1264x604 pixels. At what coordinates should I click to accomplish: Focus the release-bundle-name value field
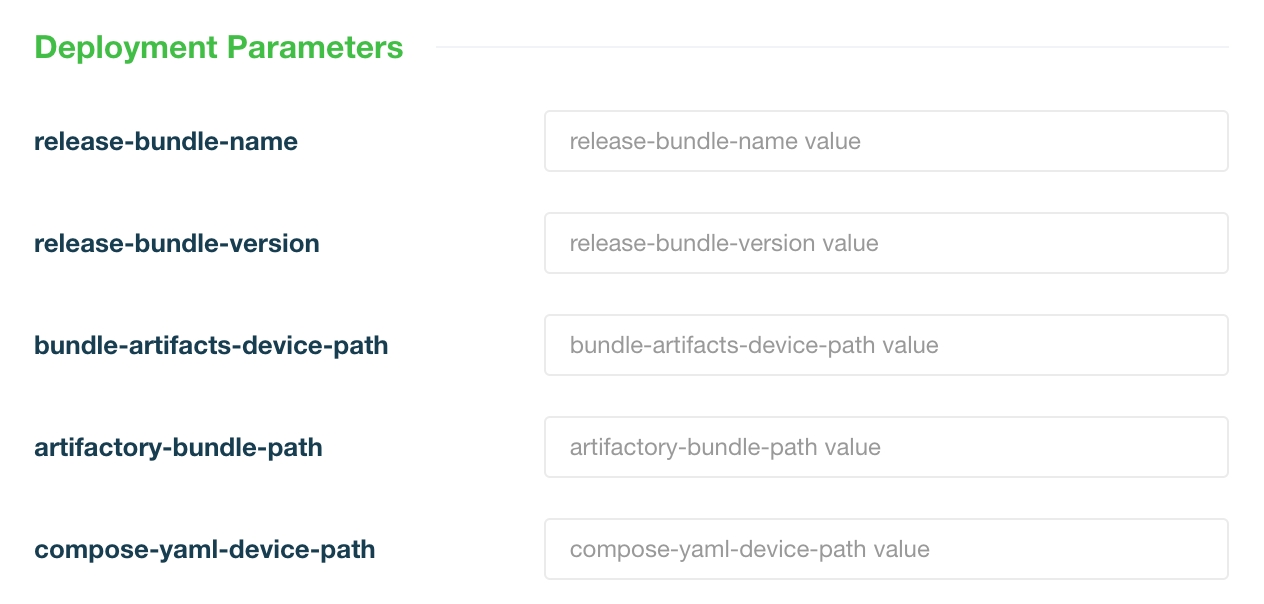[886, 141]
